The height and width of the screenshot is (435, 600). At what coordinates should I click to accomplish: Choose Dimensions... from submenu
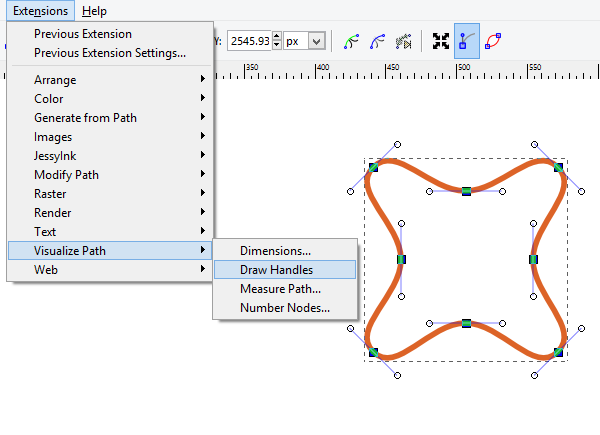click(285, 251)
